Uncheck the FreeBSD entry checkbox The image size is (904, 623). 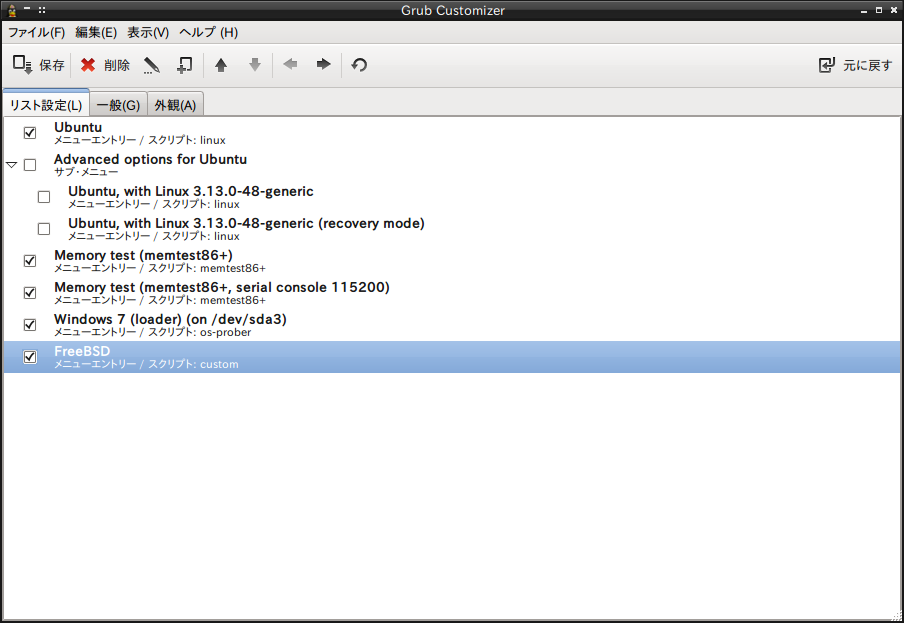click(30, 357)
